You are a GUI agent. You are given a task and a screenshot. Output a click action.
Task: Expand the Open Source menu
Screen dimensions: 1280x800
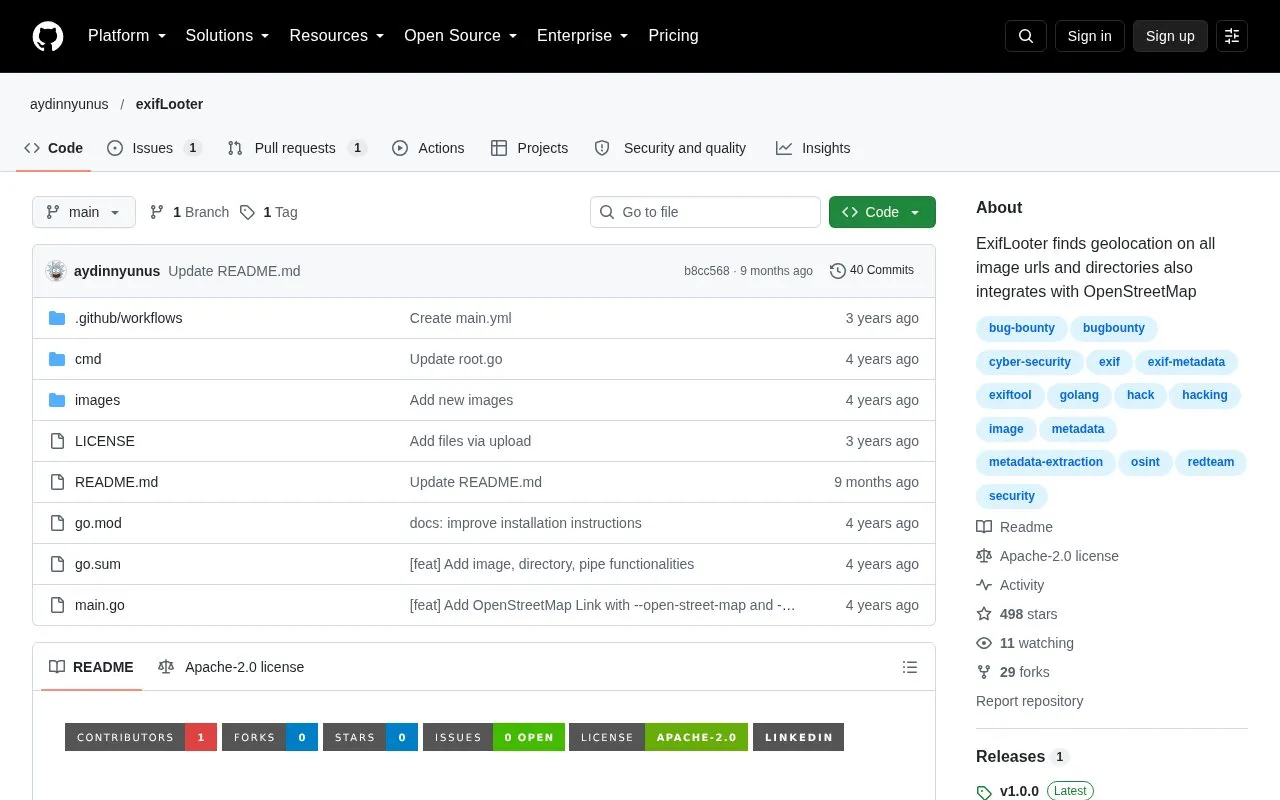[x=460, y=36]
